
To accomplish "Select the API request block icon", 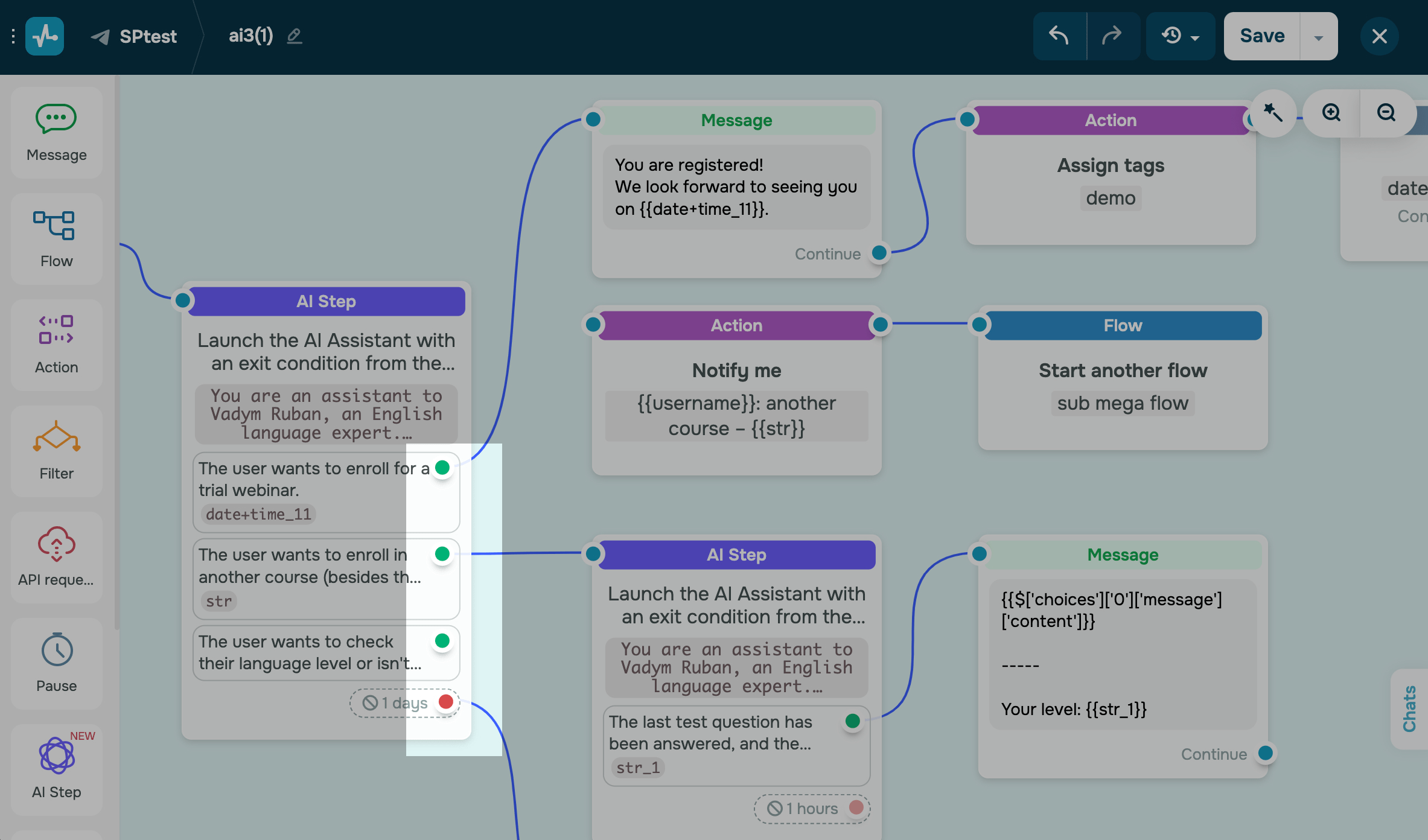I will (56, 544).
